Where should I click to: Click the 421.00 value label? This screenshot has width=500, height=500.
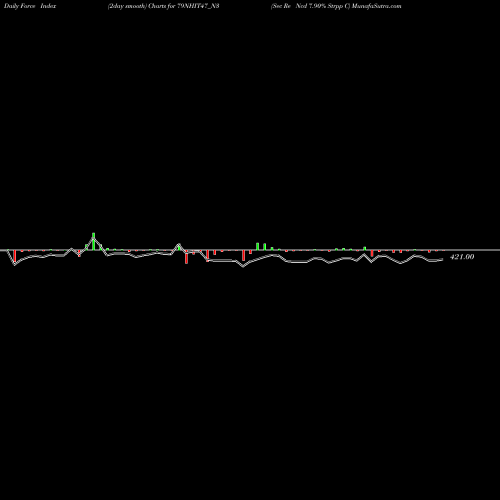[462, 257]
